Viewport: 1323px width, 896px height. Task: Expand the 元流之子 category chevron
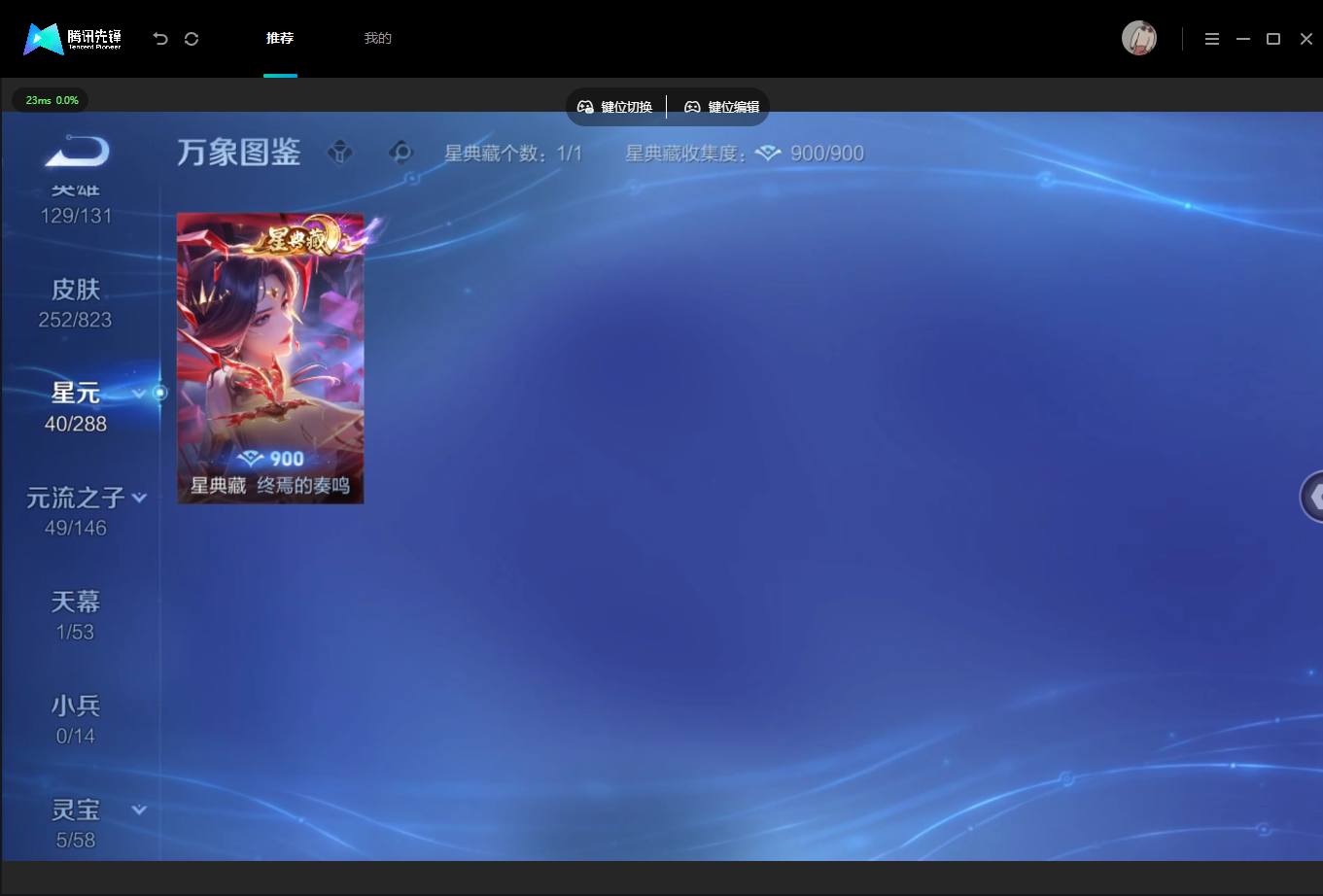(140, 498)
